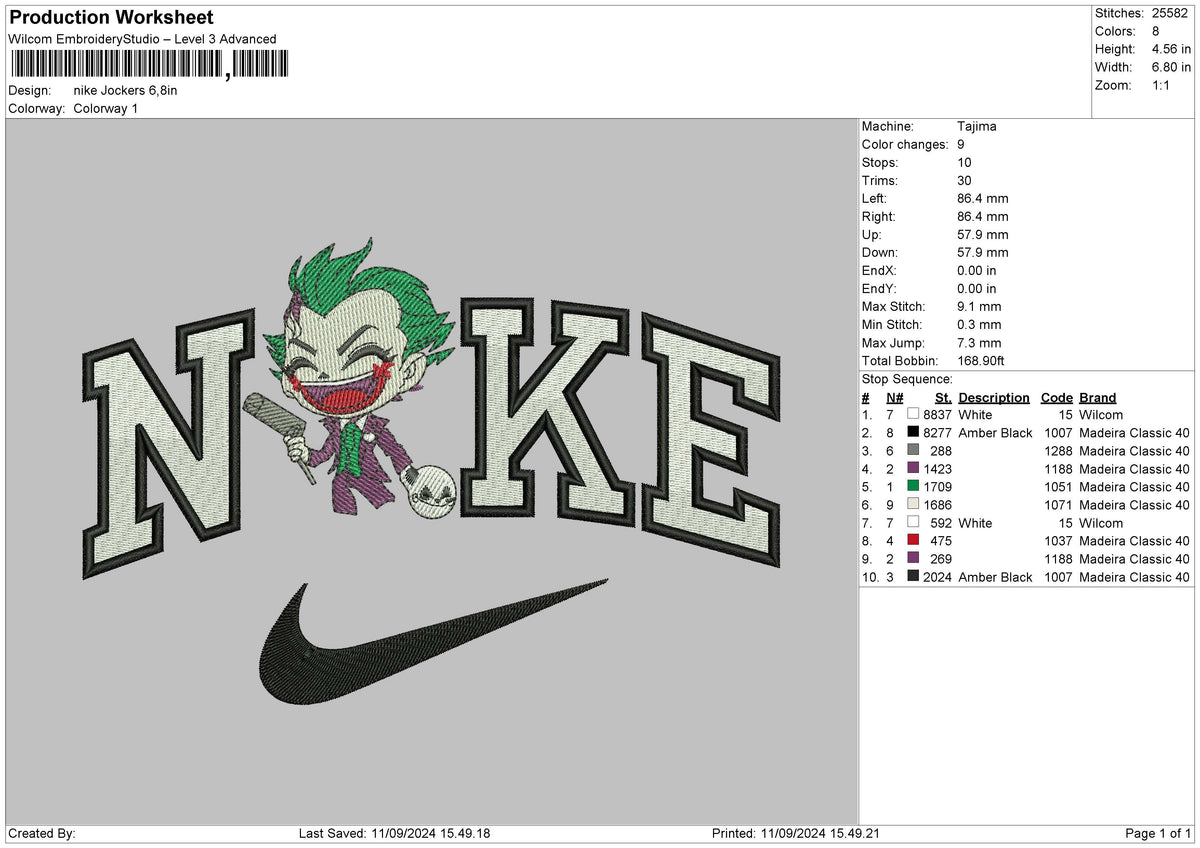Click the beige swatch beside 1686 stitches

913,504
